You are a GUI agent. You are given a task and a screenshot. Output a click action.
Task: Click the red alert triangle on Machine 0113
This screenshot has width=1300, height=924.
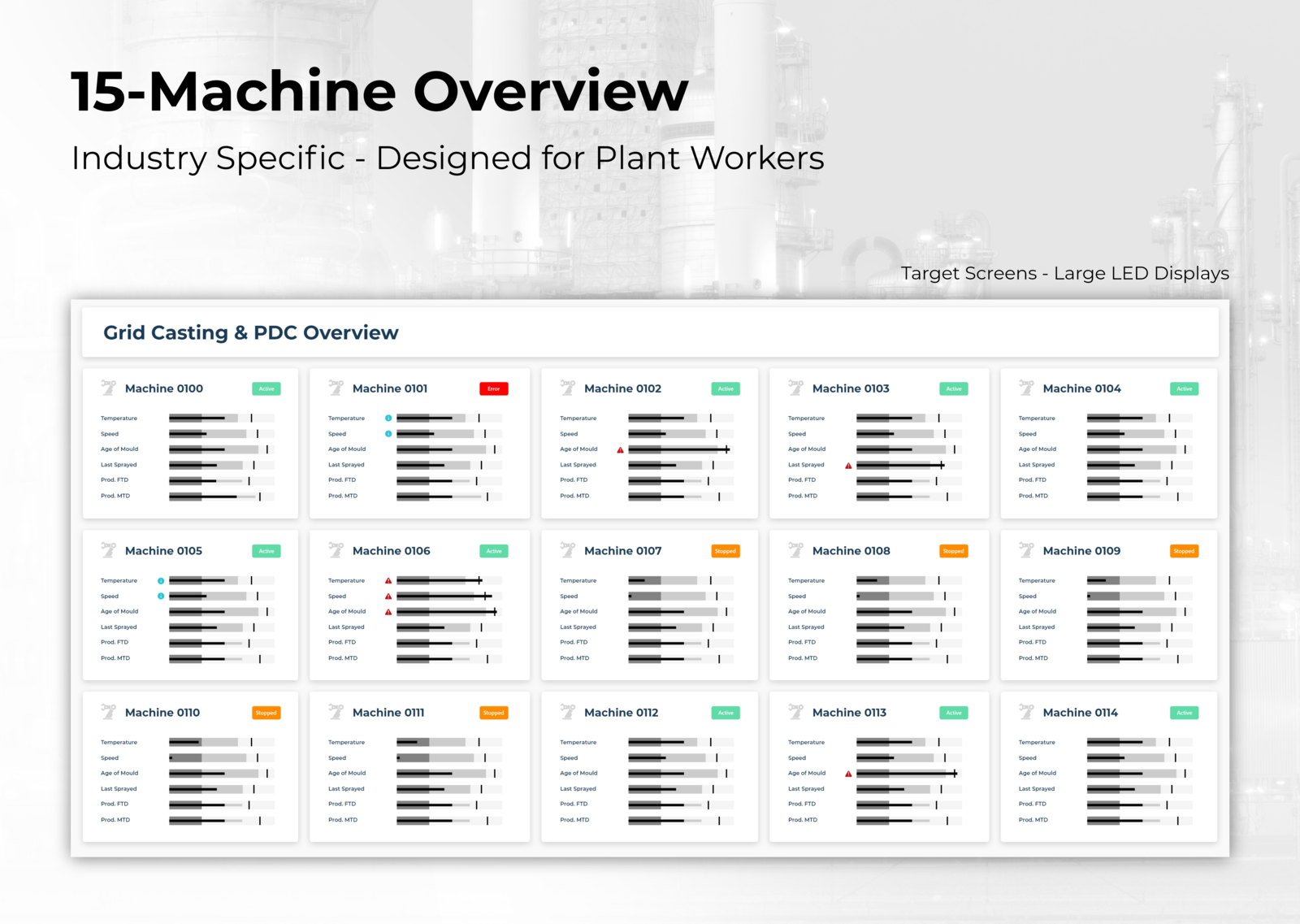click(847, 773)
